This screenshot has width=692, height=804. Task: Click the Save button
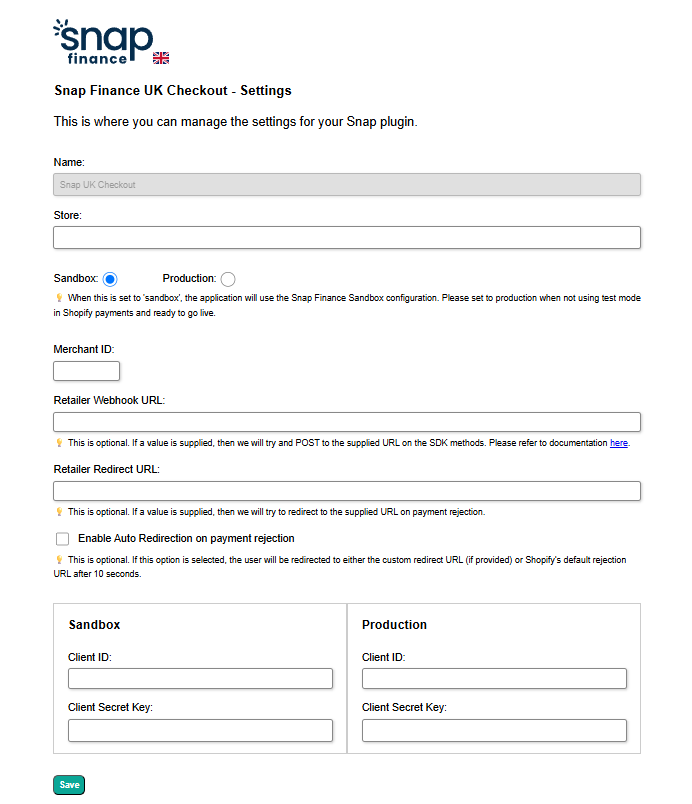69,785
